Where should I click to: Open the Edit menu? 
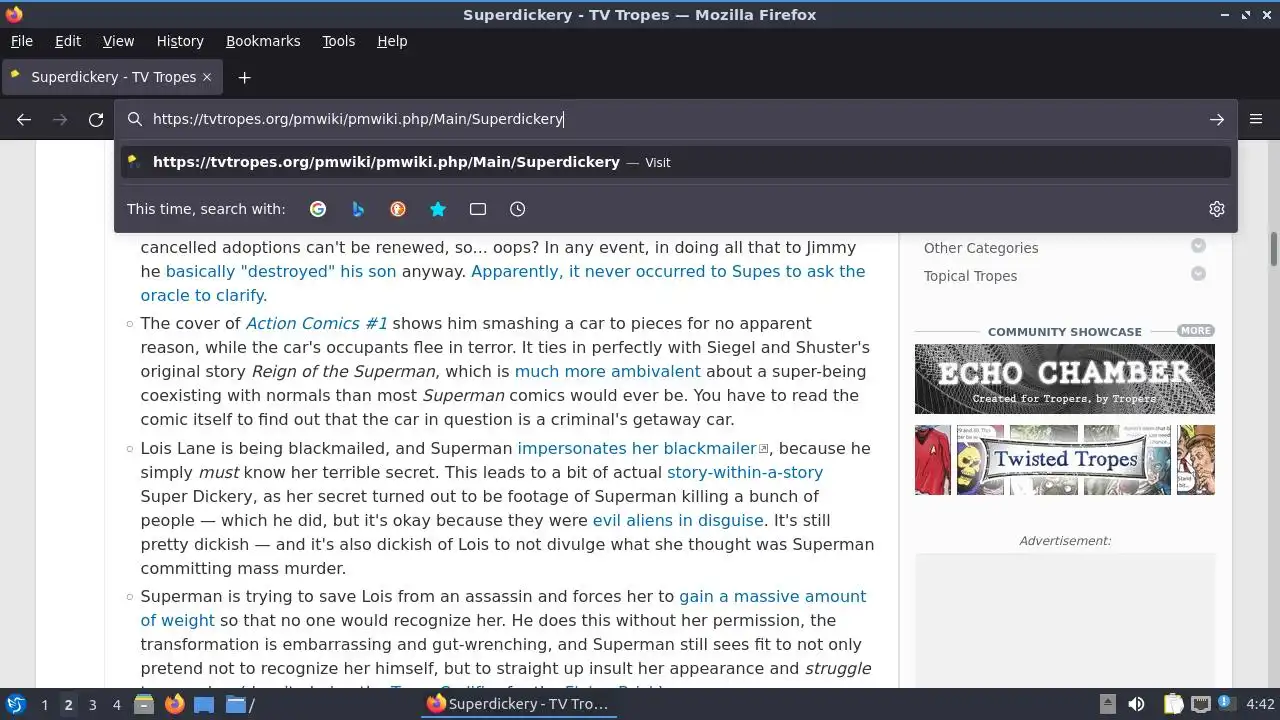pos(68,41)
